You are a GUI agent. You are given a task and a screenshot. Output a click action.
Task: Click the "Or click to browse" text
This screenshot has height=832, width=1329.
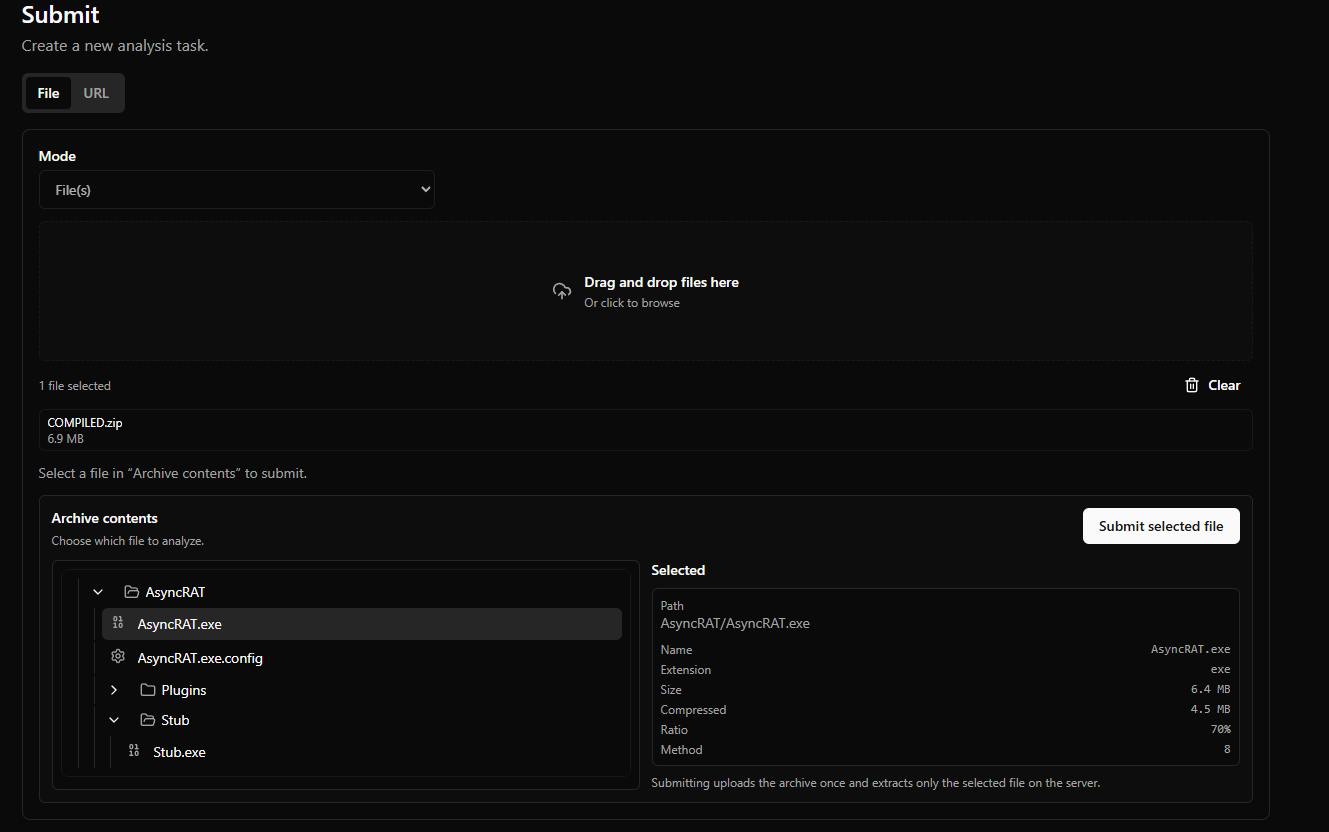tap(632, 303)
